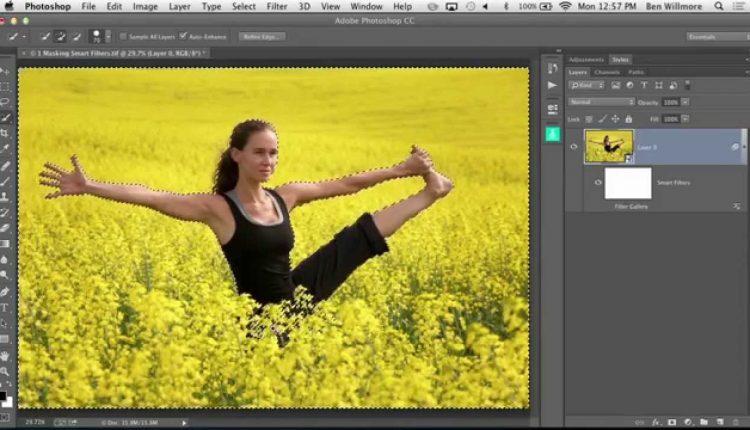Open the Select menu

tap(243, 6)
